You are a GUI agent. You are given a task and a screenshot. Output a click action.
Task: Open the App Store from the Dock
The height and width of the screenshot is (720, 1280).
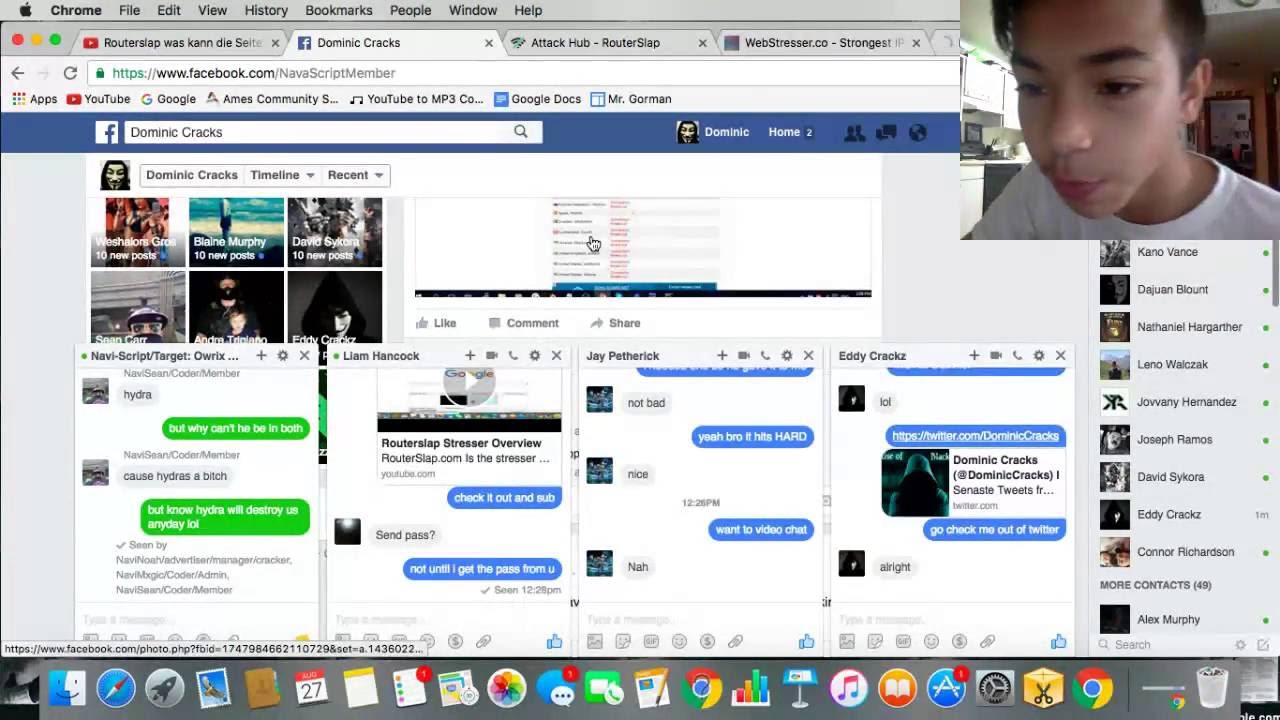(946, 689)
